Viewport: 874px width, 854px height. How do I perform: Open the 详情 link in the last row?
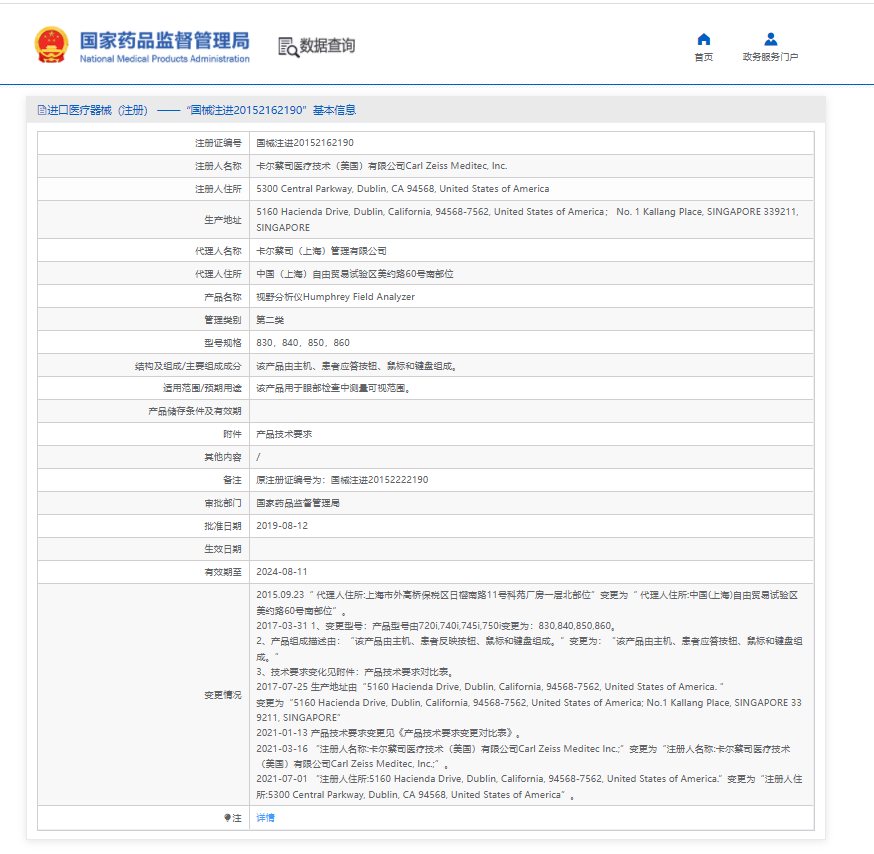tap(265, 818)
